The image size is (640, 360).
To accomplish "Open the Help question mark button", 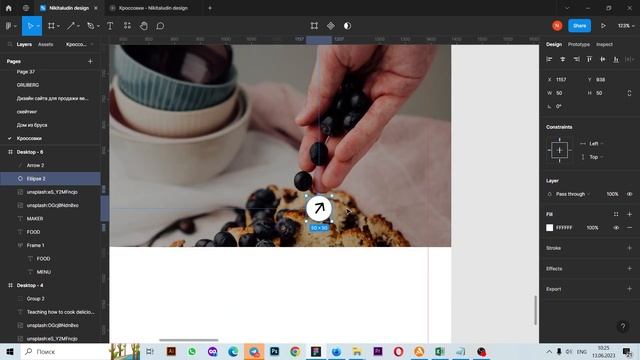I will pos(623,326).
